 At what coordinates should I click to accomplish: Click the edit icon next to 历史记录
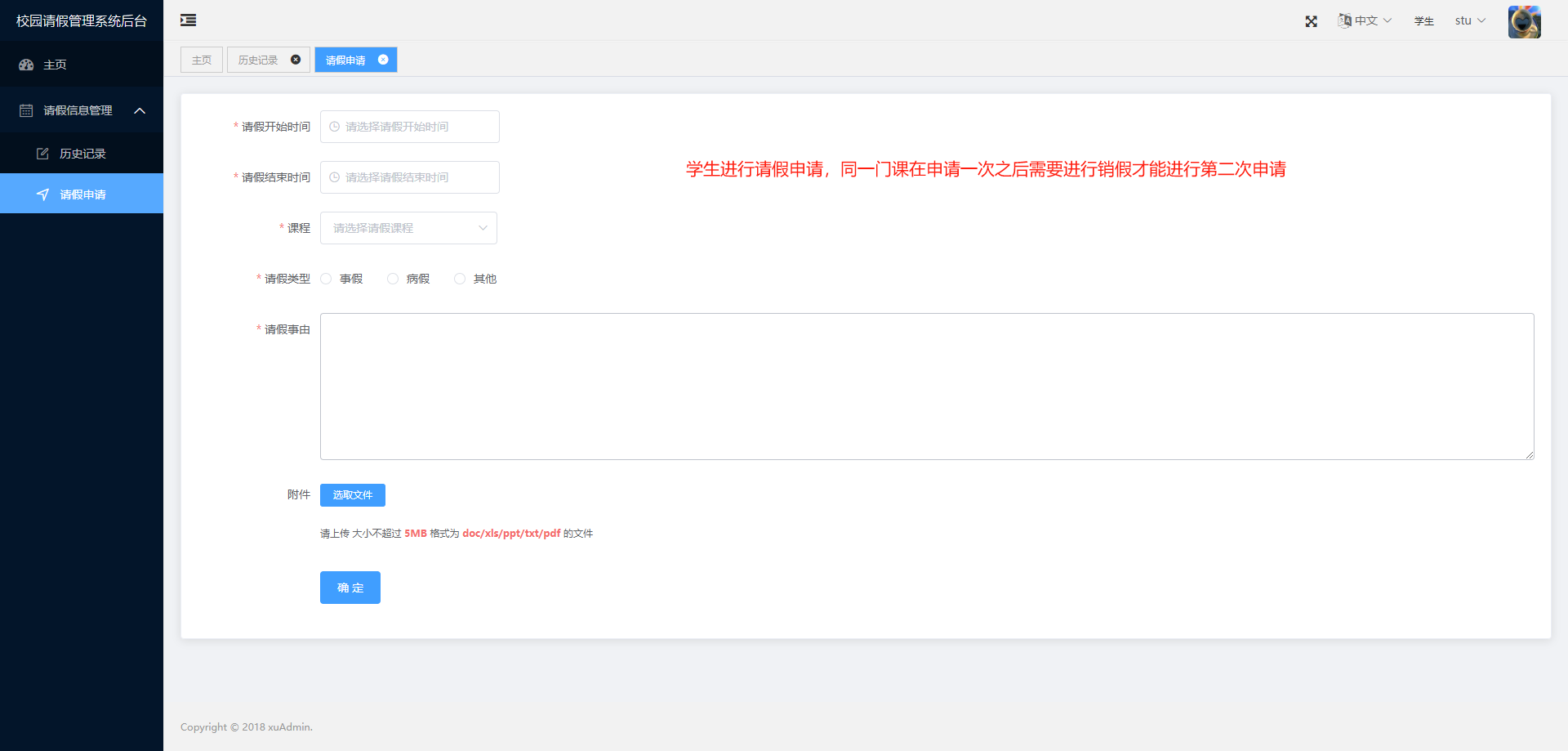pos(42,153)
